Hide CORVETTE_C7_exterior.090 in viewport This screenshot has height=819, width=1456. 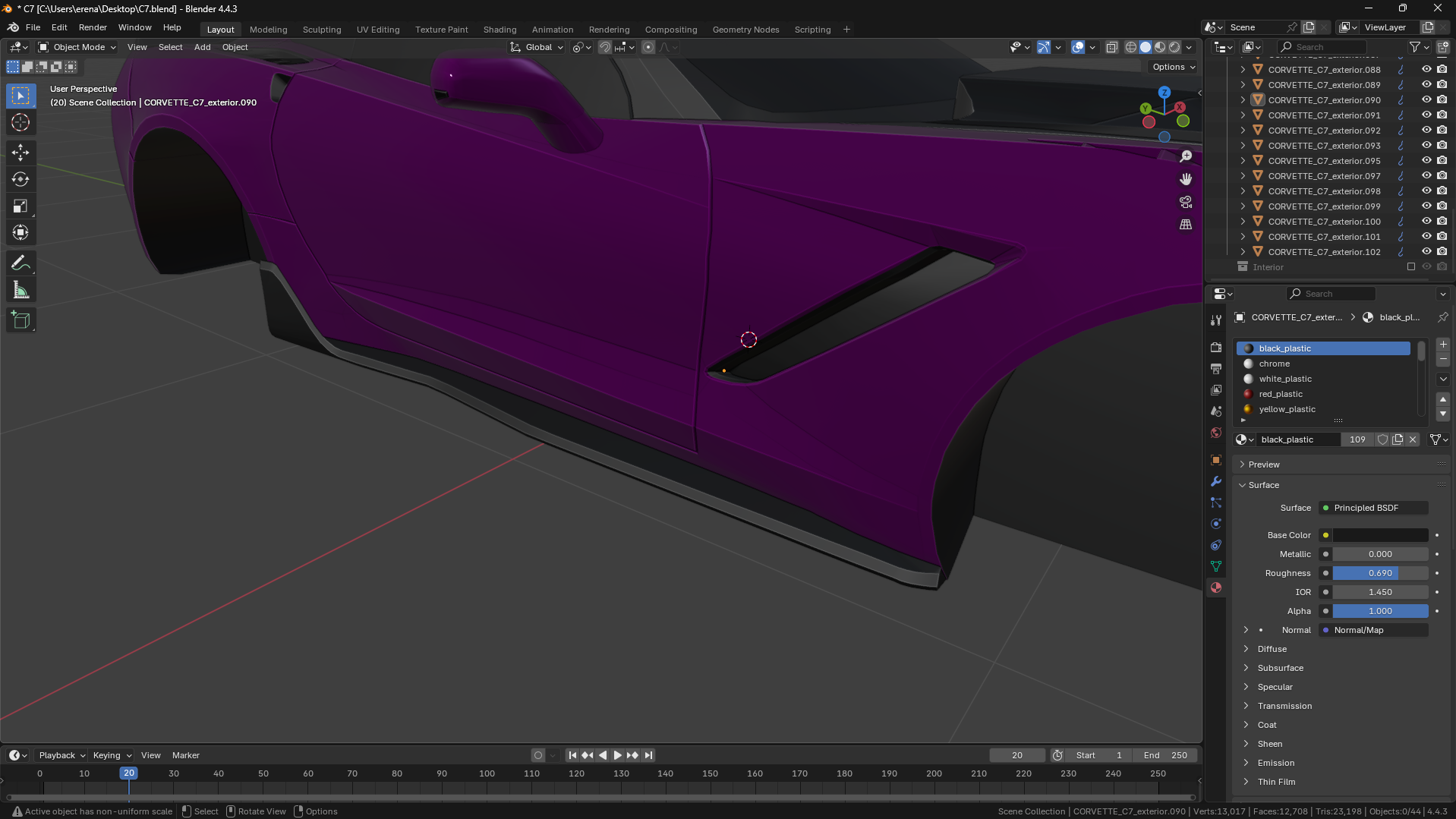pos(1426,99)
